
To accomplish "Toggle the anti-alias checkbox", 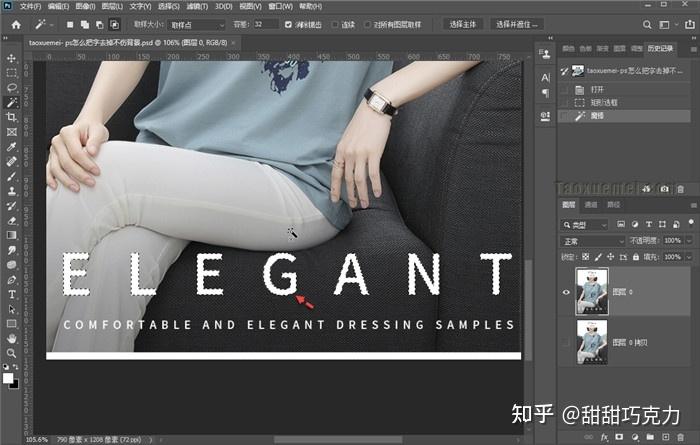I will [288, 25].
